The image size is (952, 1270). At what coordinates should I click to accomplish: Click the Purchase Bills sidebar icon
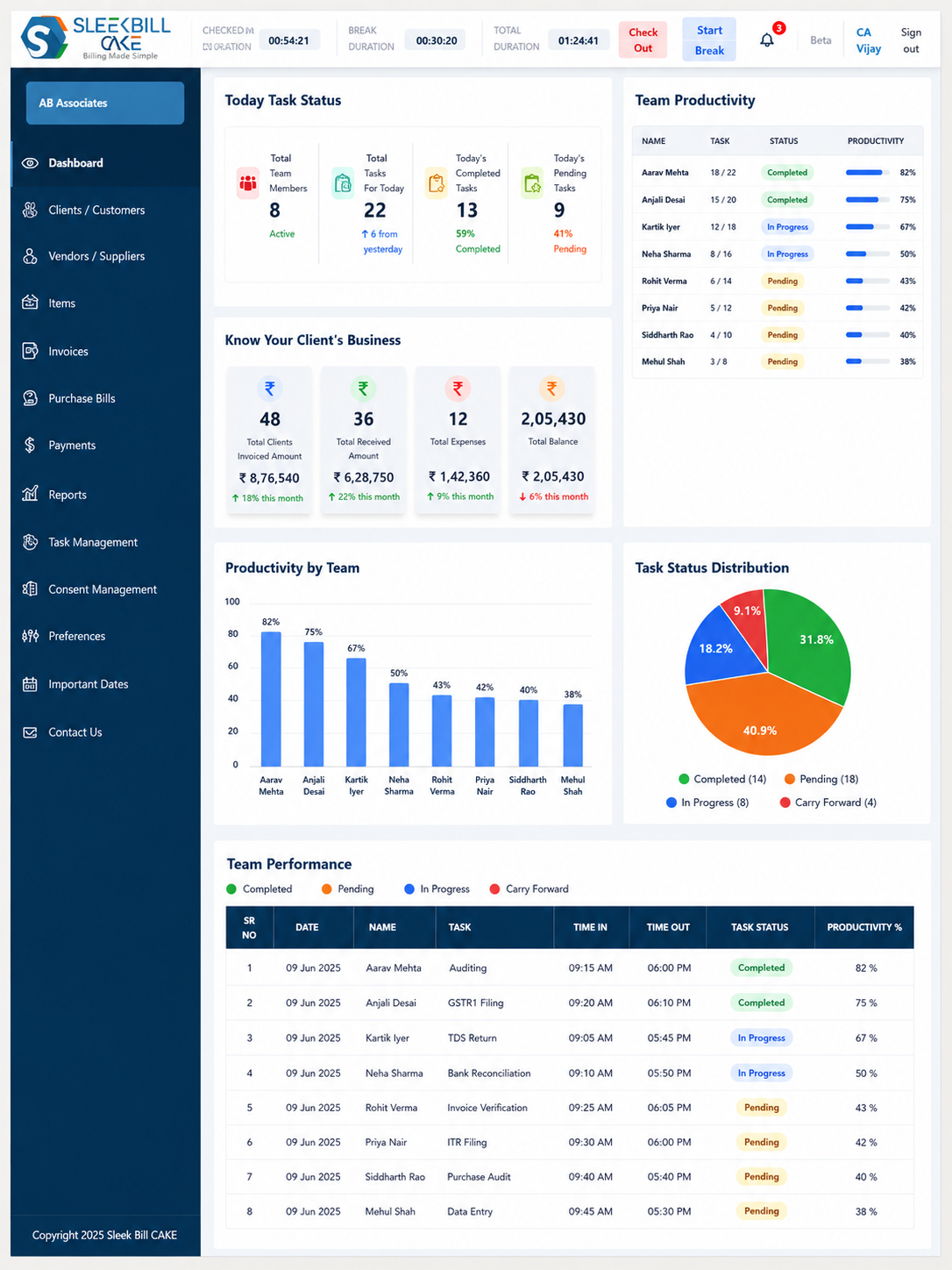pos(30,398)
